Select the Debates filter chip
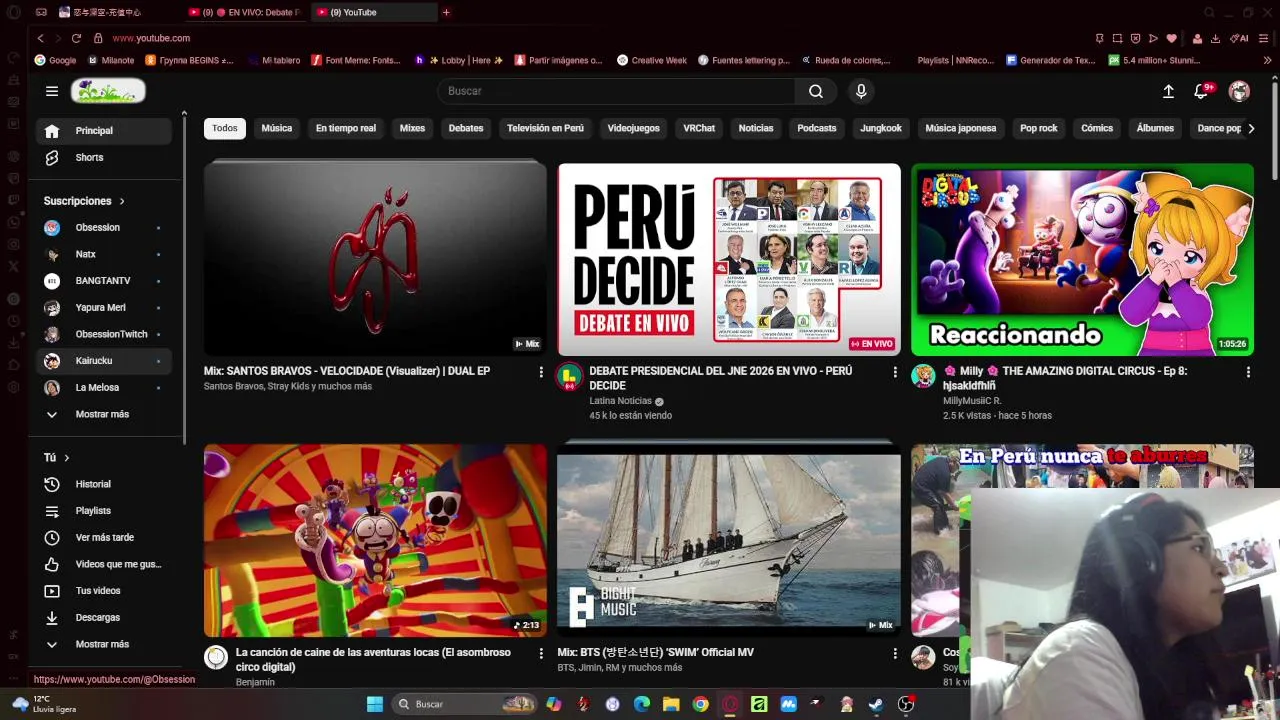The height and width of the screenshot is (720, 1280). click(466, 128)
